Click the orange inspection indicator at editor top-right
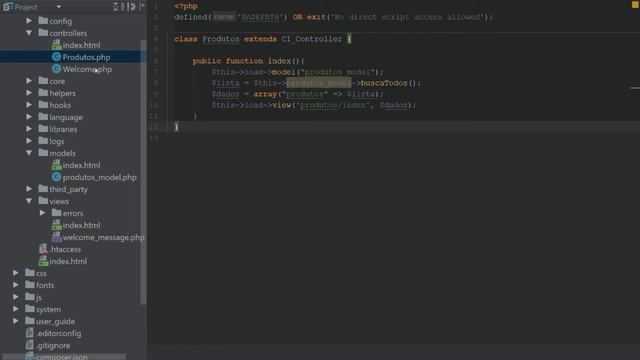The image size is (640, 360). point(635,5)
